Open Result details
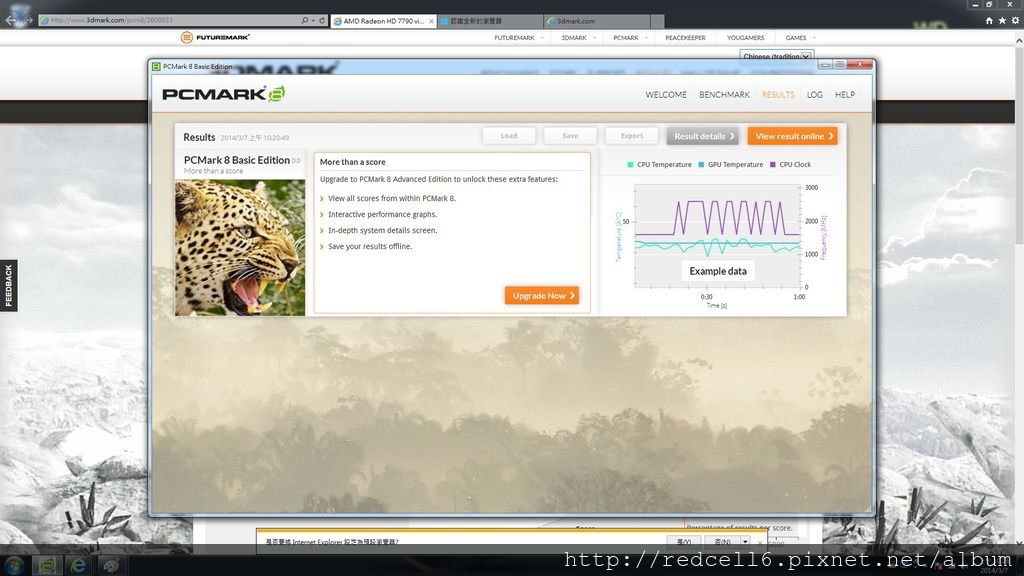This screenshot has width=1024, height=576. (x=703, y=136)
